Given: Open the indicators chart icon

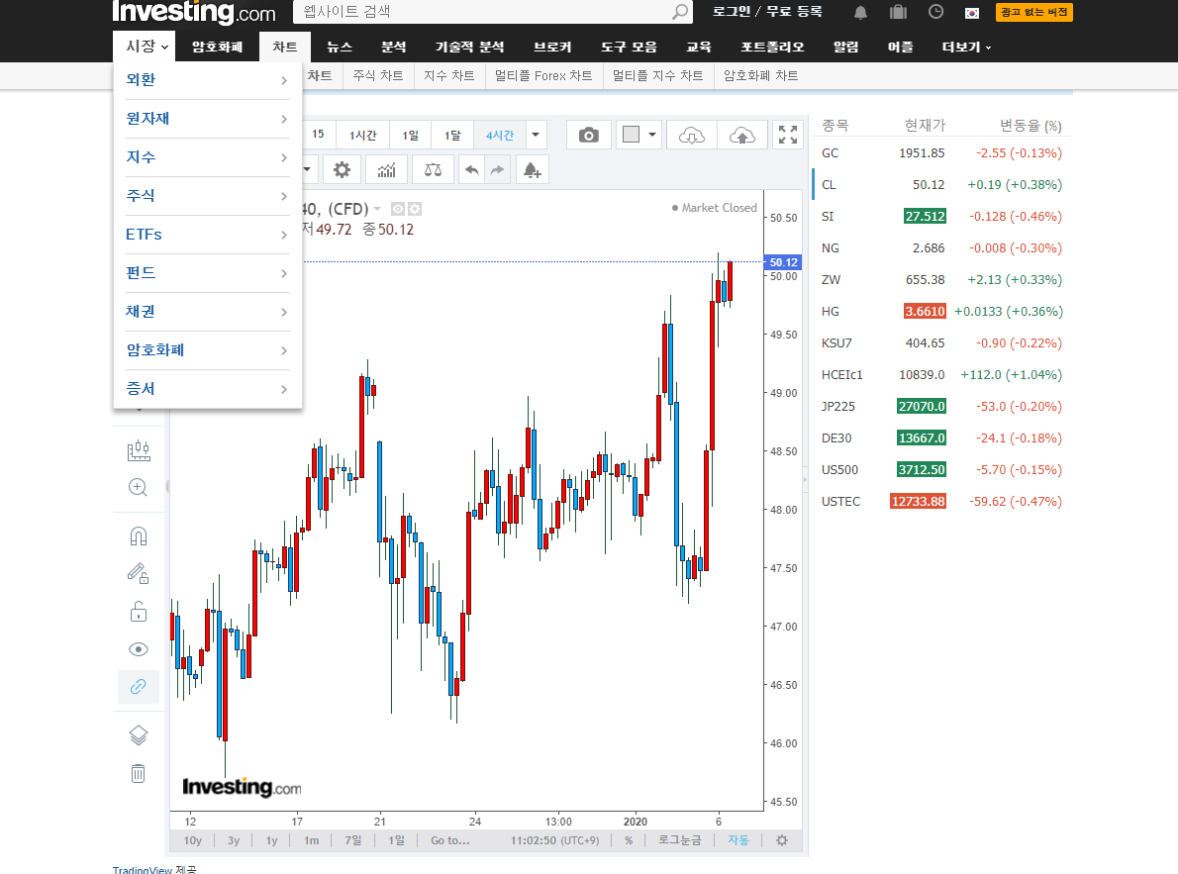Looking at the screenshot, I should (x=386, y=170).
